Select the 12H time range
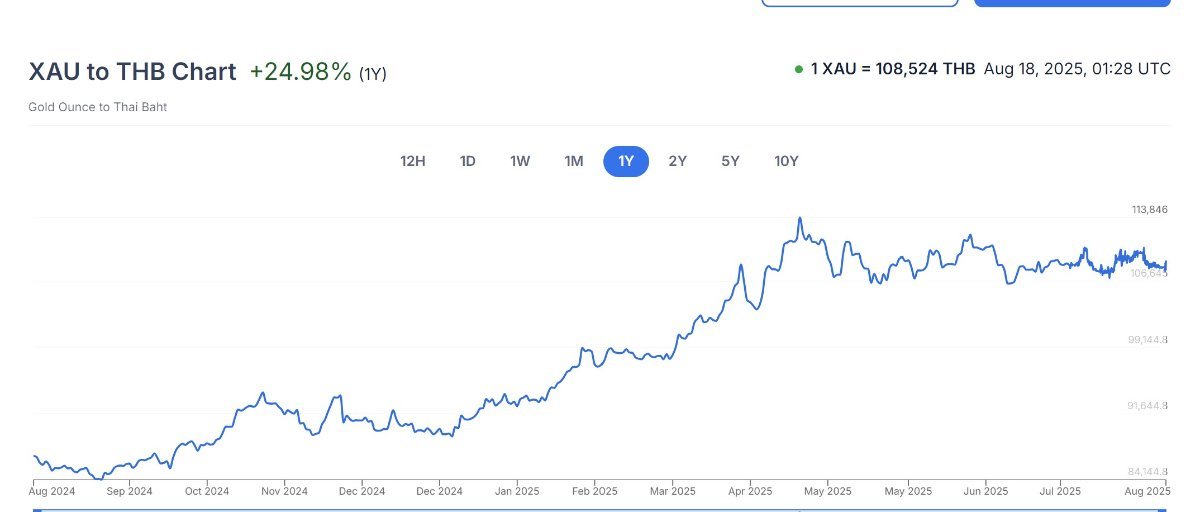The height and width of the screenshot is (512, 1200). coord(412,161)
